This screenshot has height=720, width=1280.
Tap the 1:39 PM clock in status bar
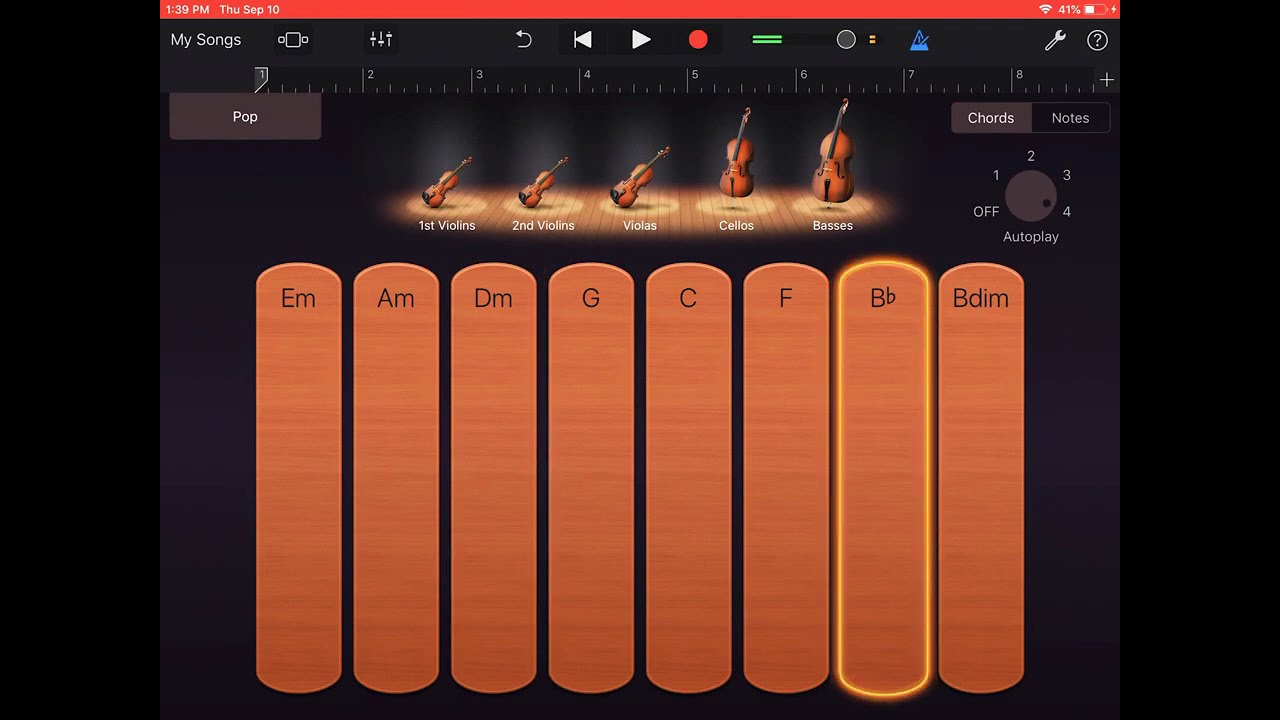point(189,9)
